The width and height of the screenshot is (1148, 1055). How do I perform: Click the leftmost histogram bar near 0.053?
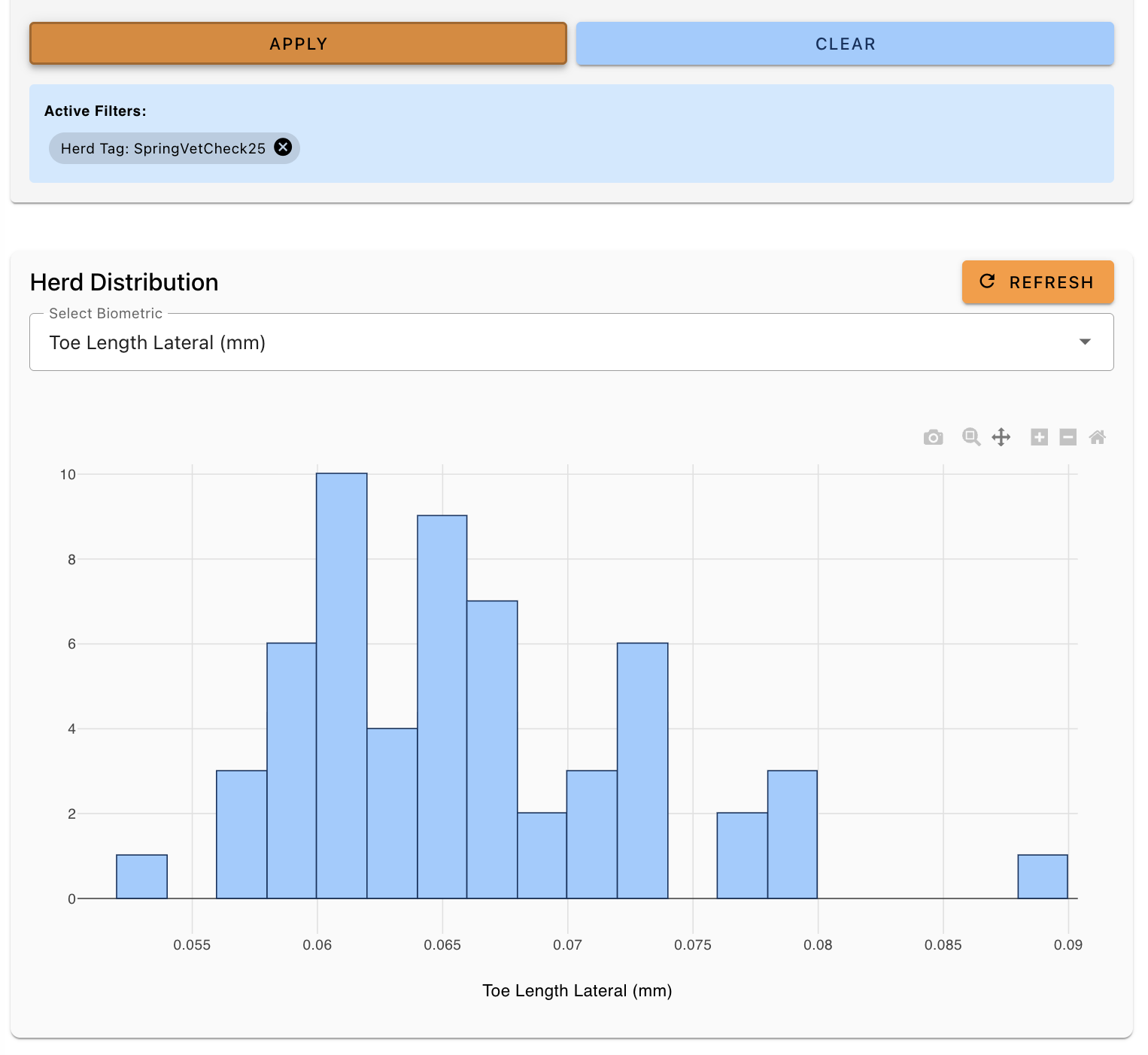click(141, 877)
